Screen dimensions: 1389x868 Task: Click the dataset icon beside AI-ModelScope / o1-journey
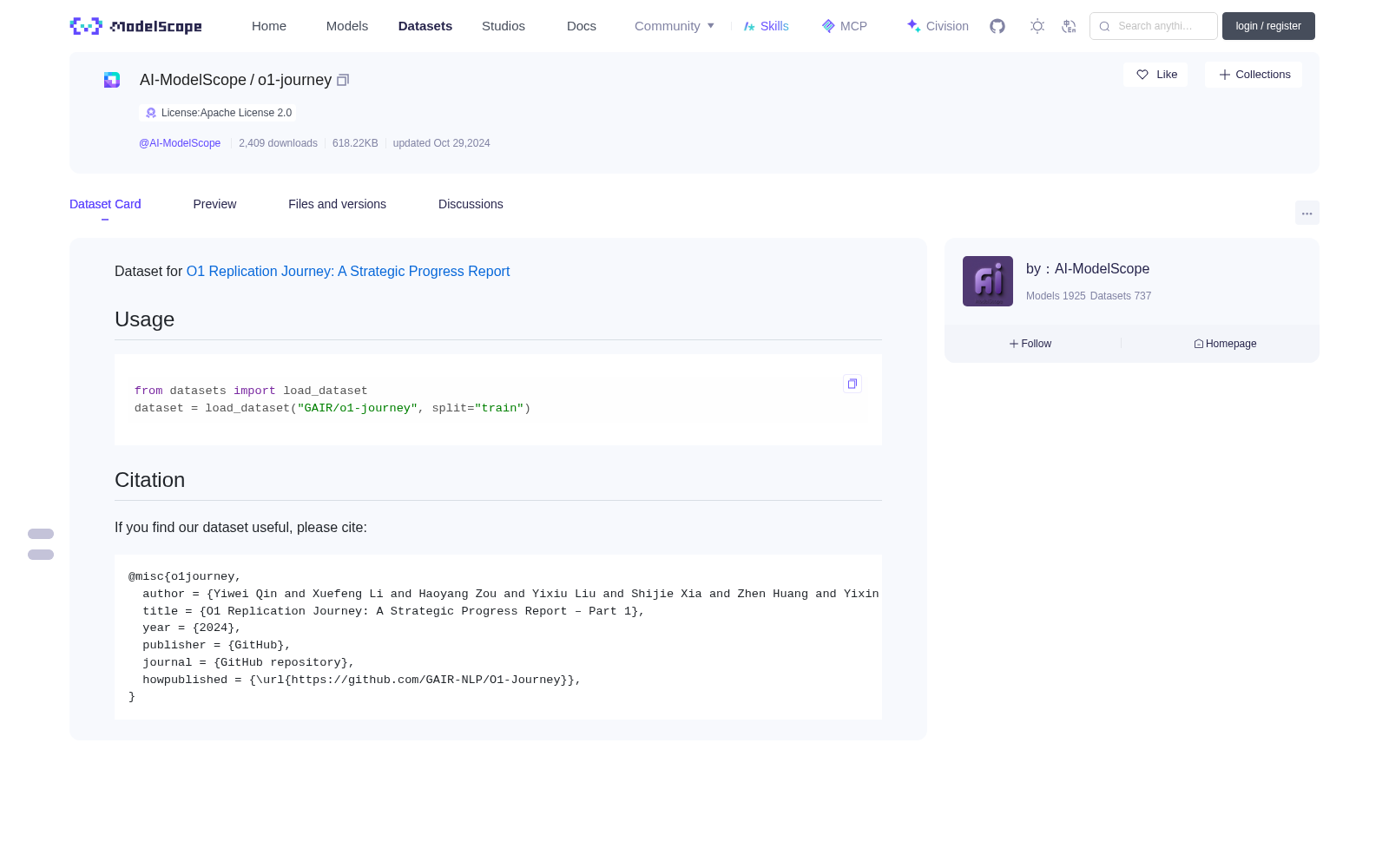[x=112, y=80]
